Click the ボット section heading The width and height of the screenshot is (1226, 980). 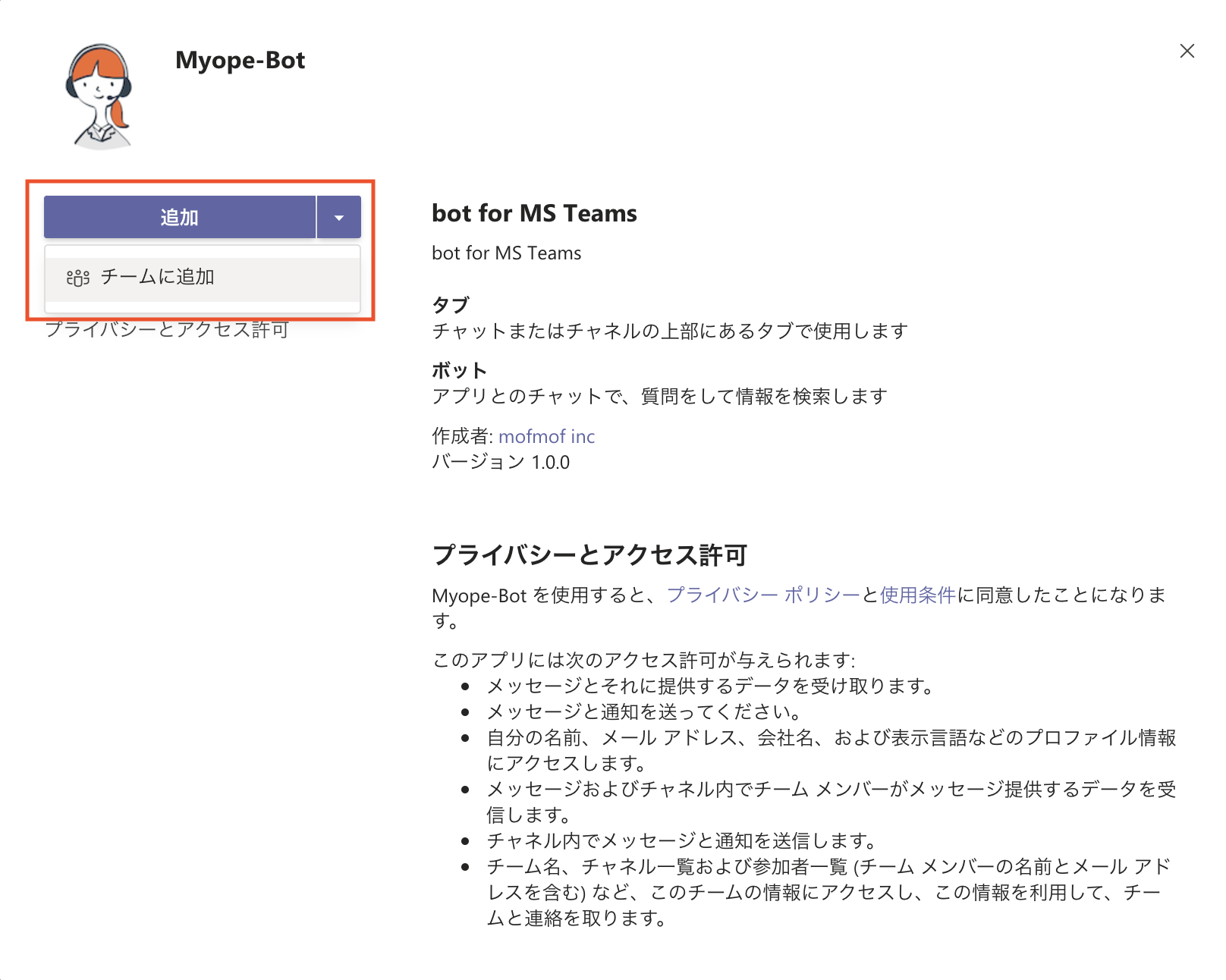459,370
